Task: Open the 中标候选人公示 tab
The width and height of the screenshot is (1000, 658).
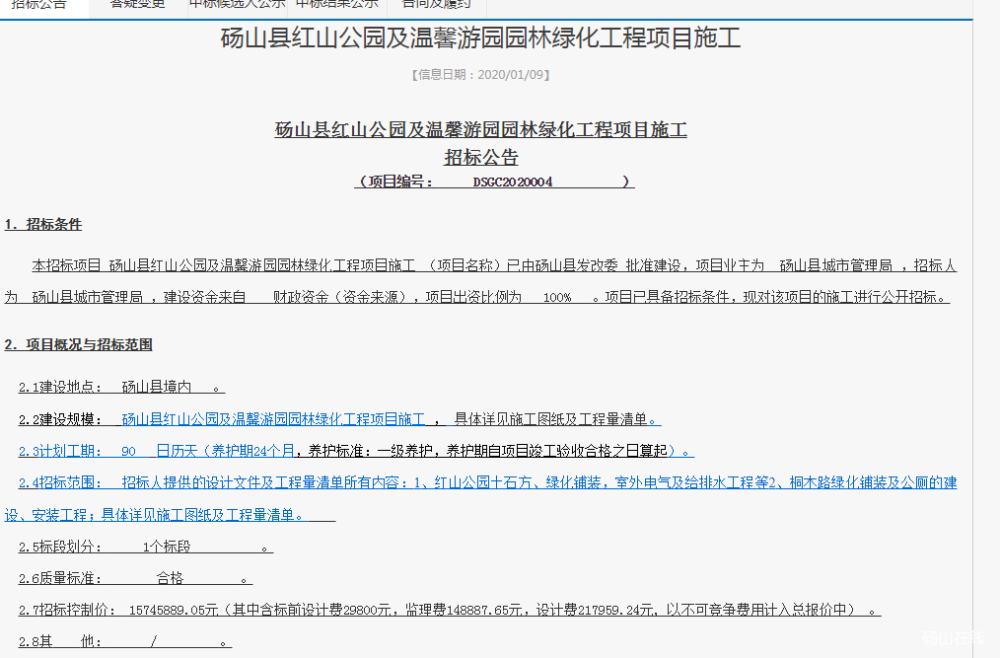Action: [237, 4]
